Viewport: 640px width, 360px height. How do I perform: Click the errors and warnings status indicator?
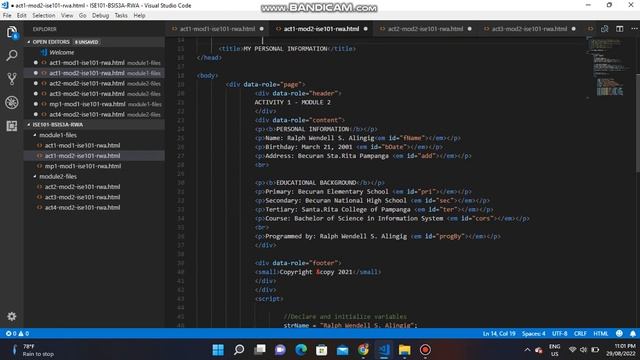coord(17,333)
